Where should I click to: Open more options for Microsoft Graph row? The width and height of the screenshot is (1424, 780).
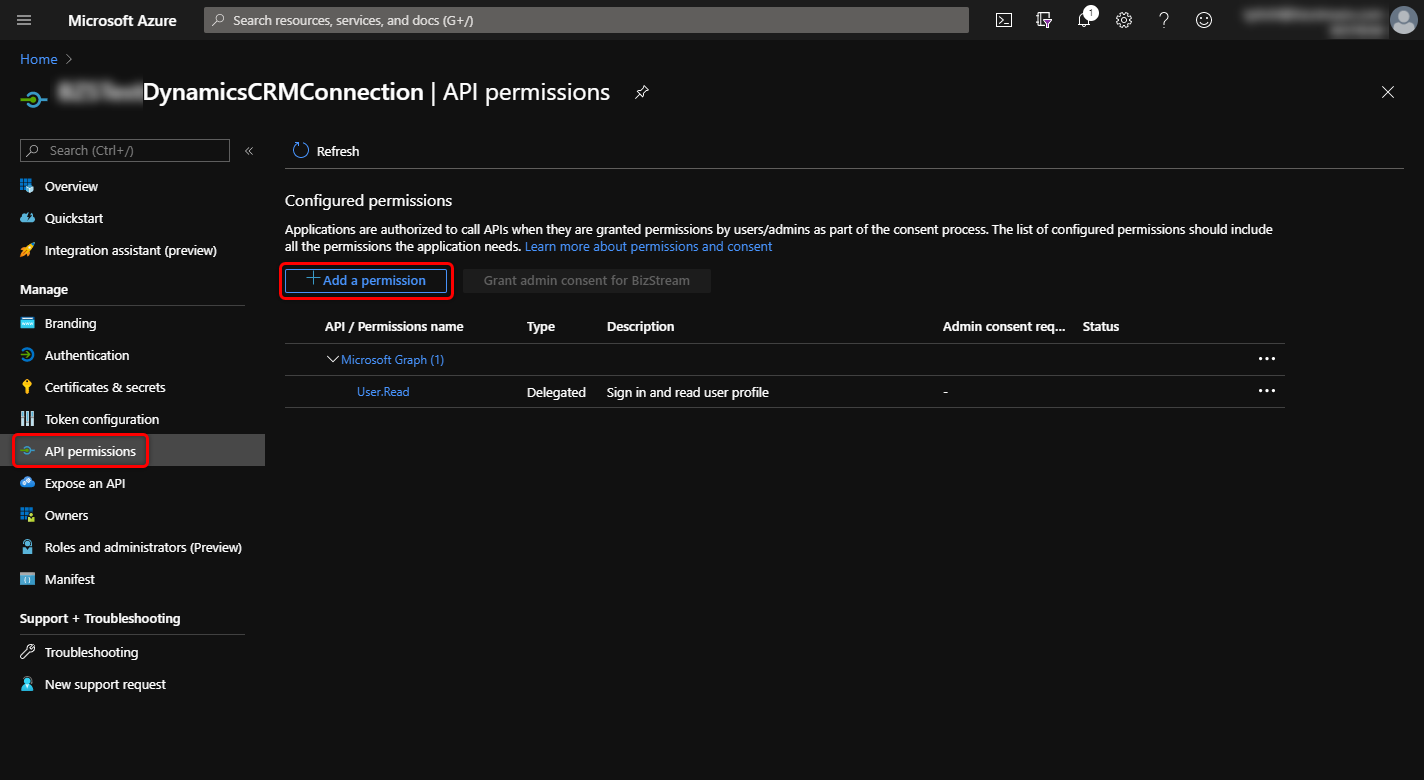(x=1267, y=359)
